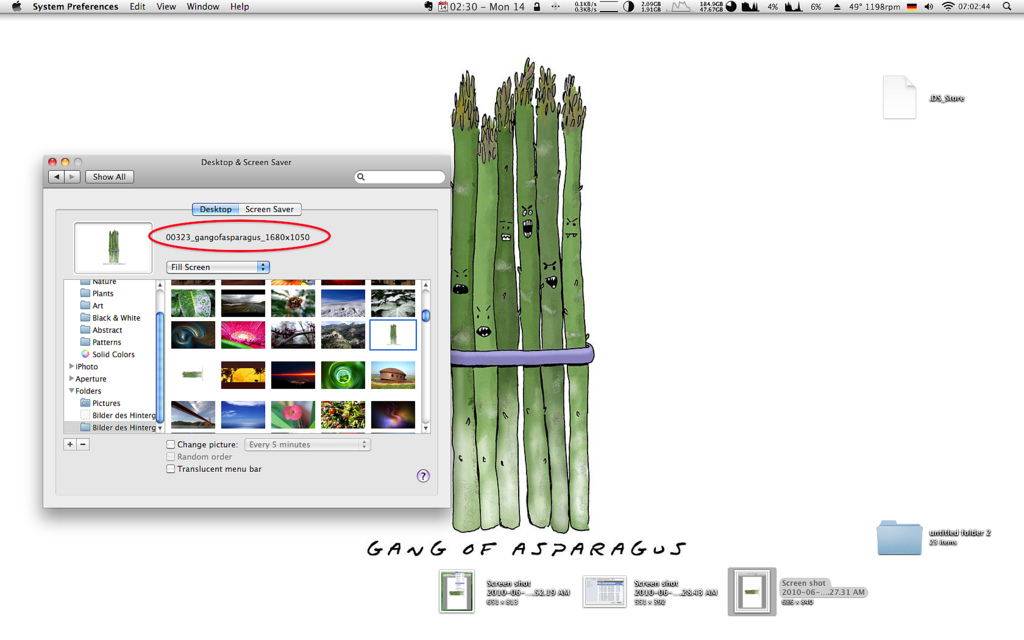Open the Every 5 minutes dropdown
Image resolution: width=1024 pixels, height=640 pixels.
point(308,444)
